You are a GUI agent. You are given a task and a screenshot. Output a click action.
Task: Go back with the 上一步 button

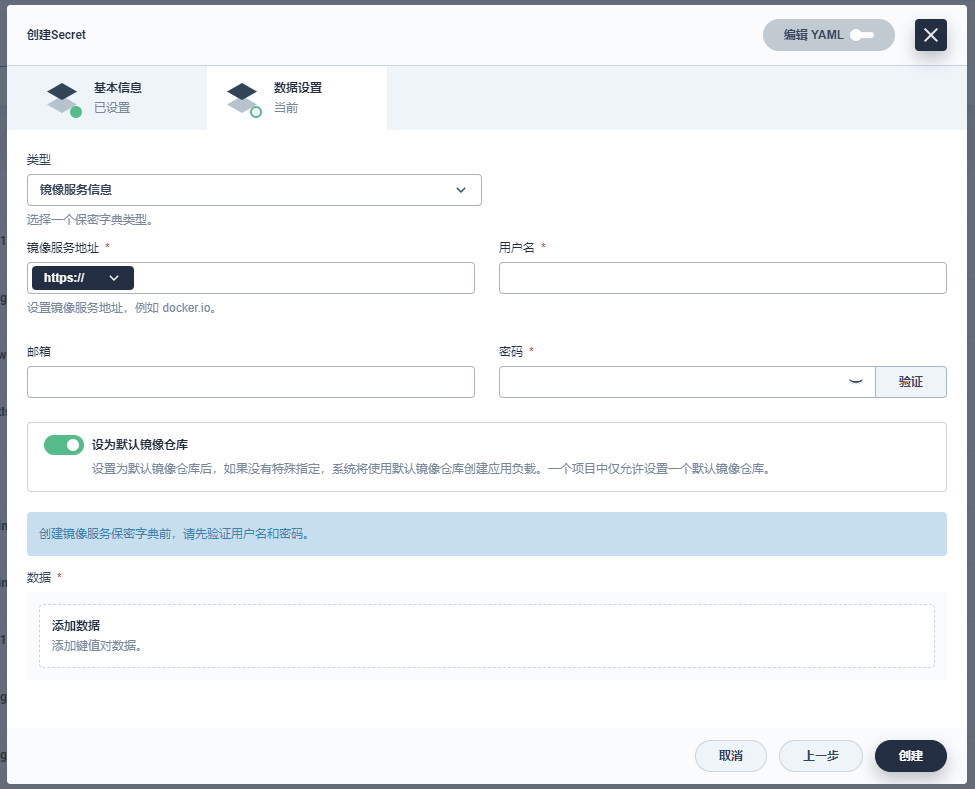(x=820, y=755)
